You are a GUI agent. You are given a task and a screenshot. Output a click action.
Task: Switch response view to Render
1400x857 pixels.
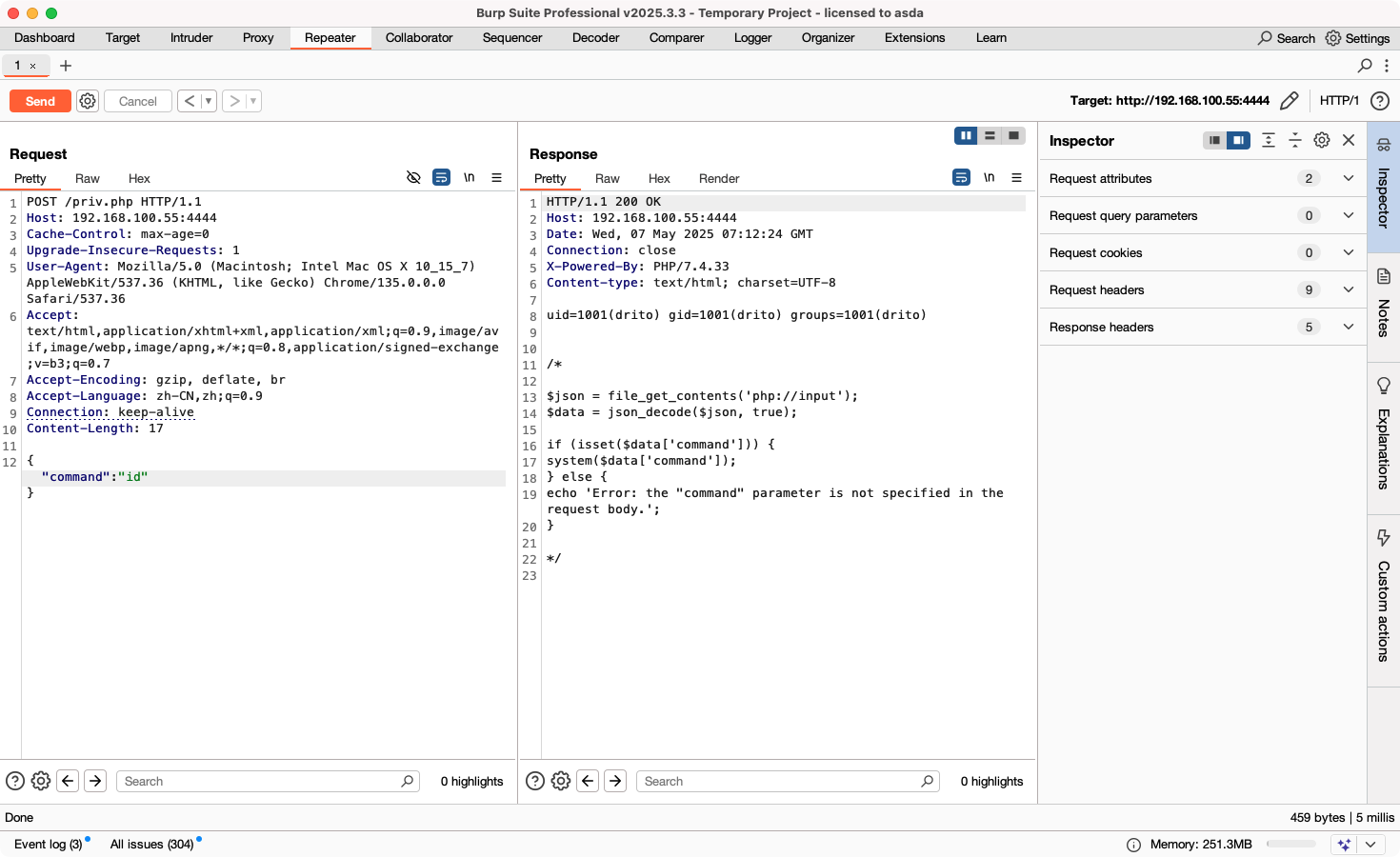(x=719, y=178)
